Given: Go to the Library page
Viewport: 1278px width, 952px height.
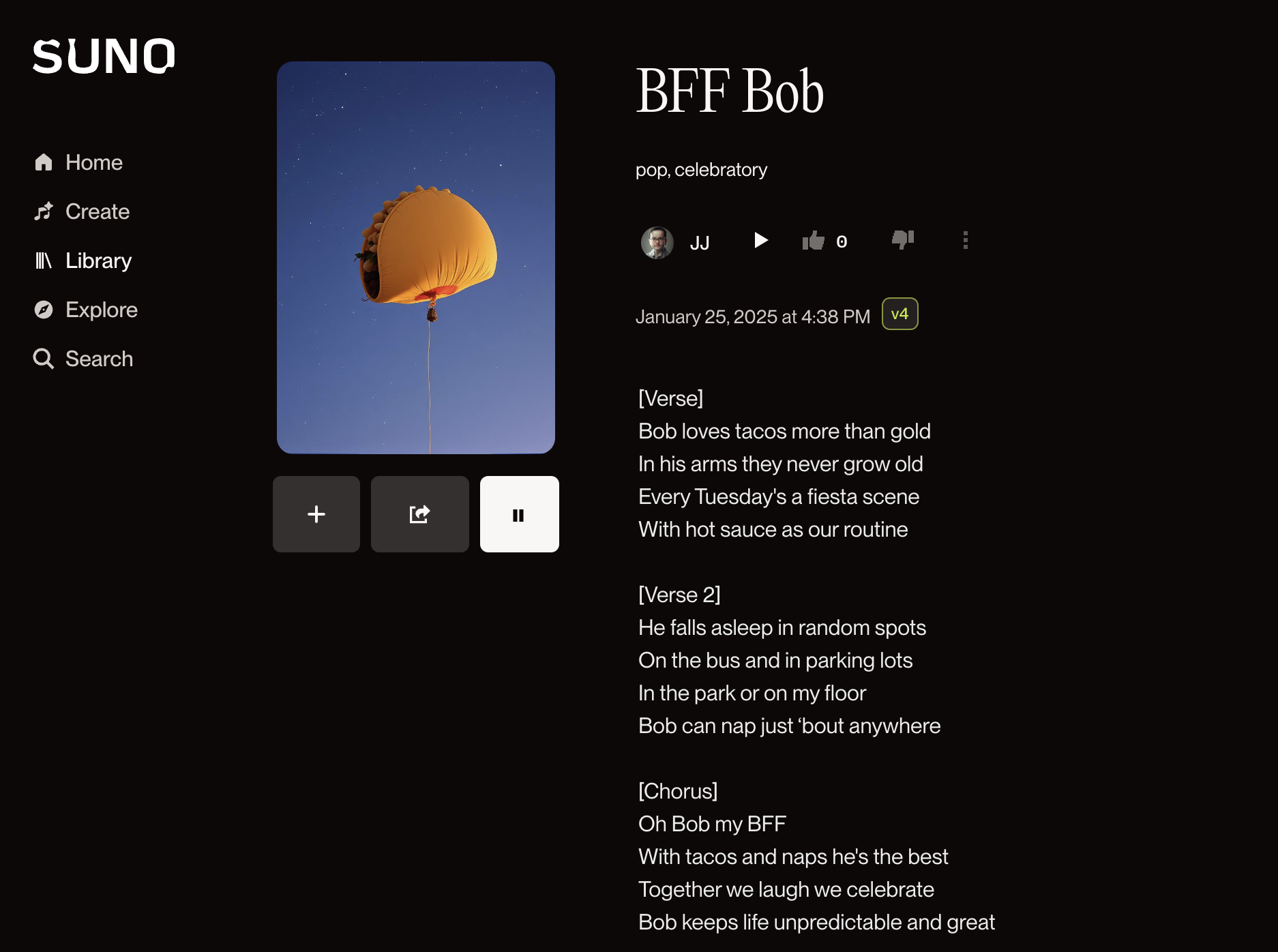Looking at the screenshot, I should click(x=98, y=261).
